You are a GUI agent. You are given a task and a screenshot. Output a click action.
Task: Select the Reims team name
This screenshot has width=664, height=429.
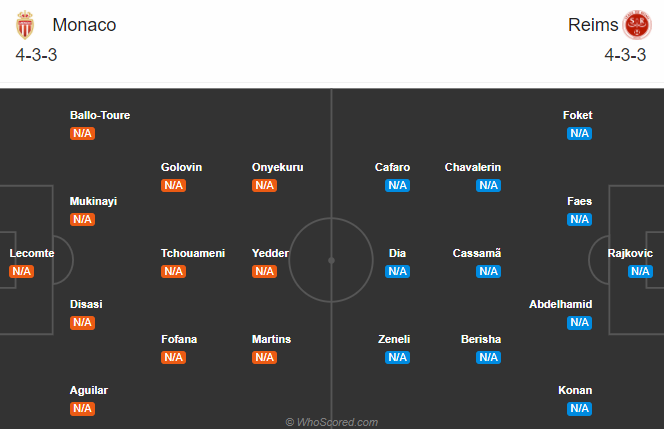(x=592, y=25)
